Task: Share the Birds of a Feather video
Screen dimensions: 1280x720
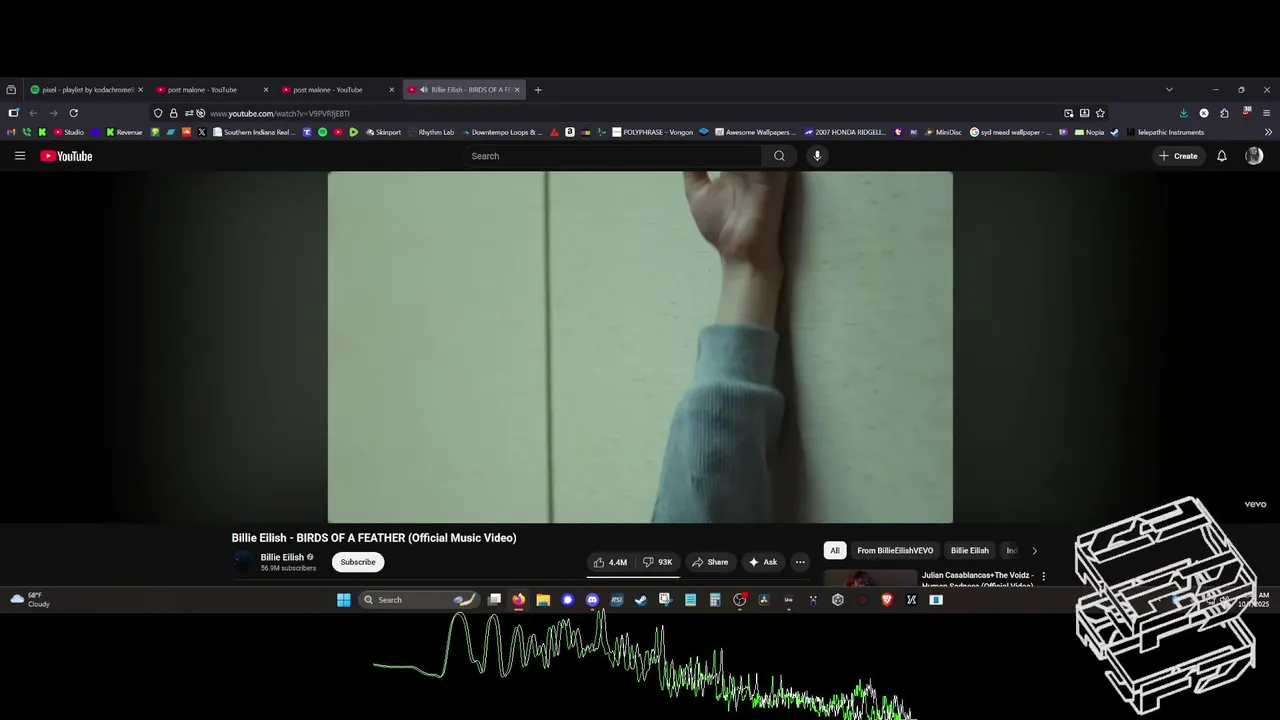Action: (710, 562)
